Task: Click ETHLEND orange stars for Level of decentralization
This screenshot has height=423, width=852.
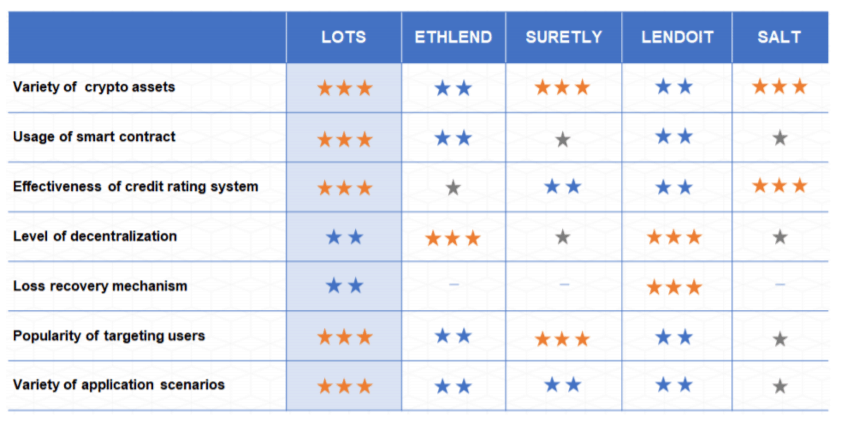Action: (453, 238)
